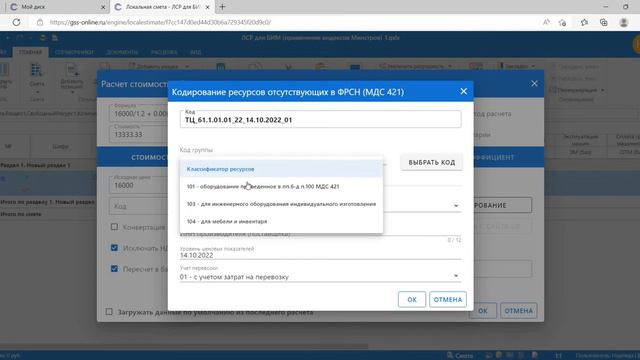Click the read aloud icon in address bar

[546, 22]
